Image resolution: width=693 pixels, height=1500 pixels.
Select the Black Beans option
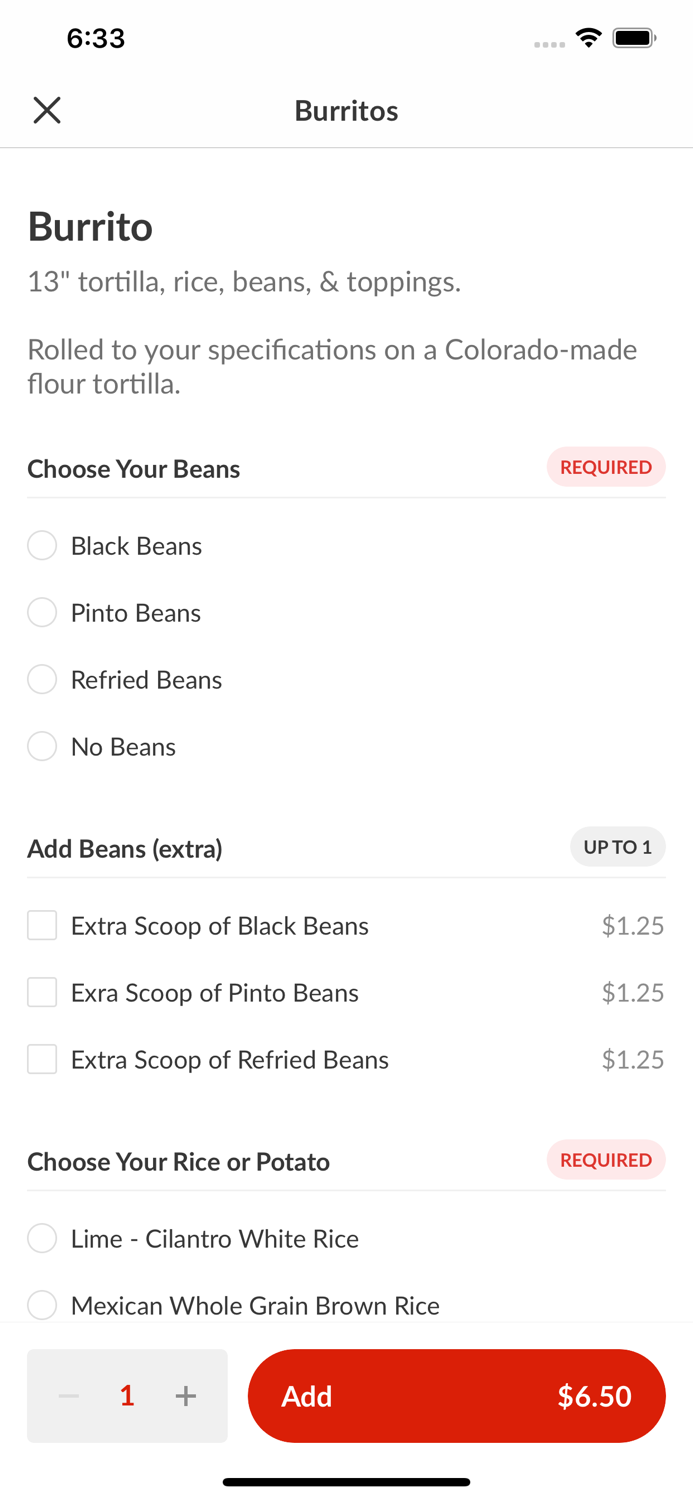coord(42,546)
